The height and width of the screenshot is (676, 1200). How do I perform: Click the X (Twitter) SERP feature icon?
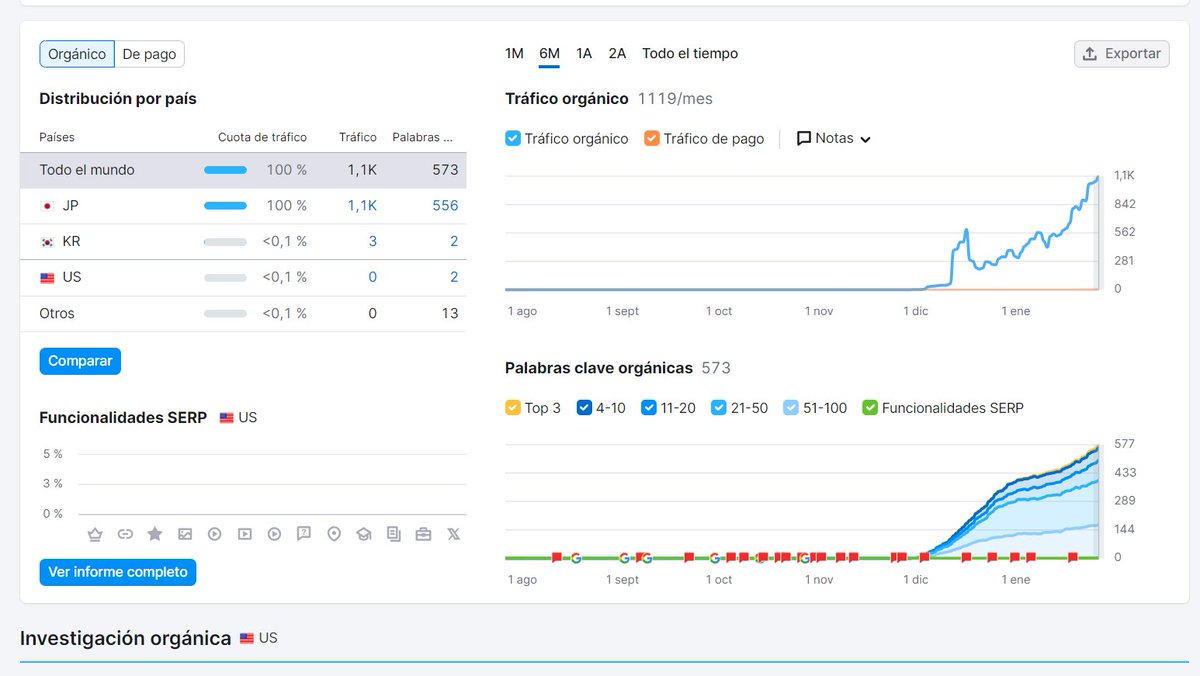(x=454, y=534)
